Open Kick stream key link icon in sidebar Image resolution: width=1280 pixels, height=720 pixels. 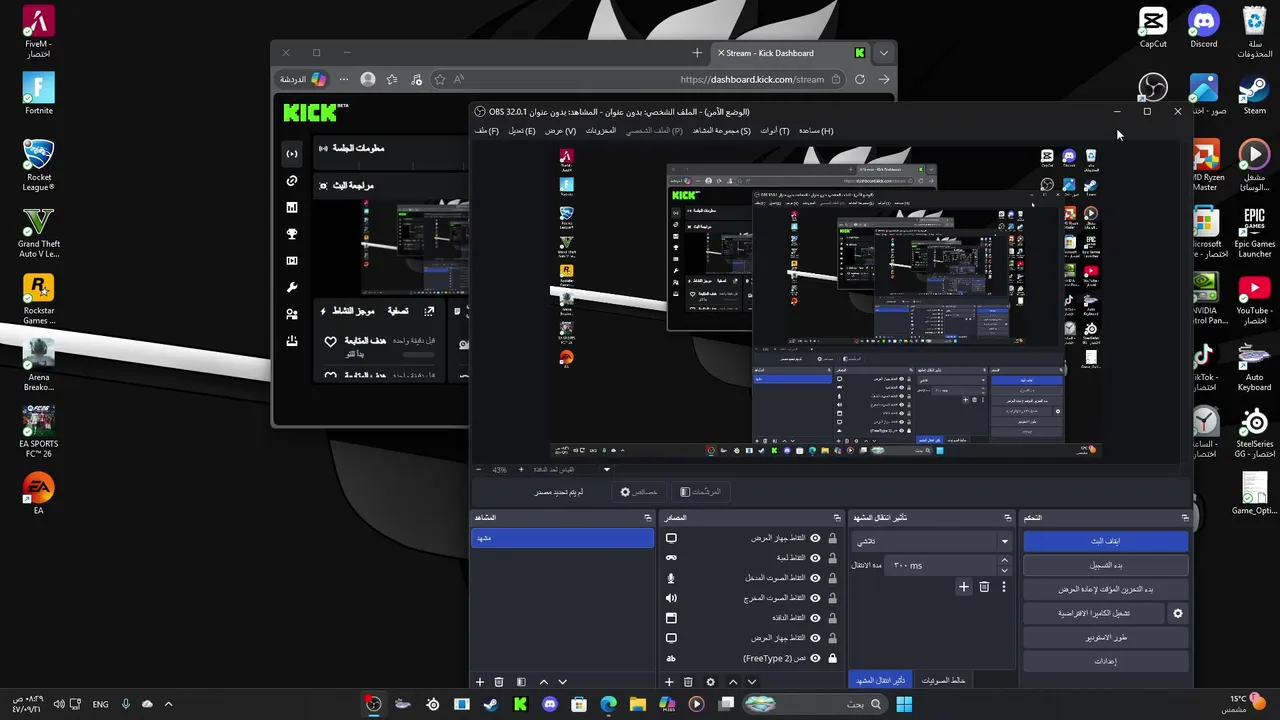(292, 181)
